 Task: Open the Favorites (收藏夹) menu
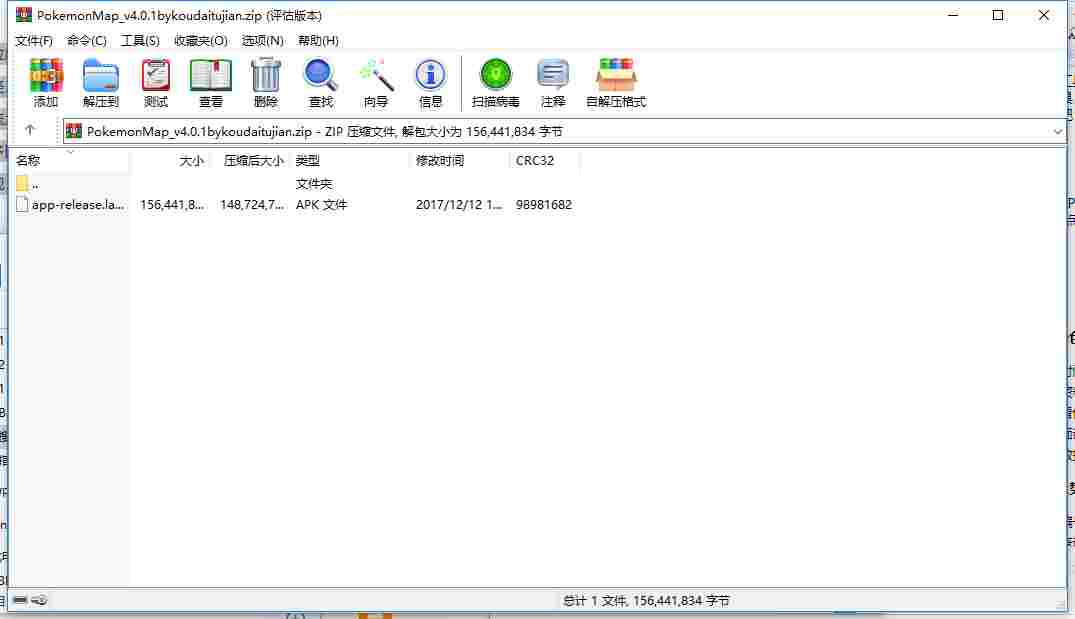(201, 40)
